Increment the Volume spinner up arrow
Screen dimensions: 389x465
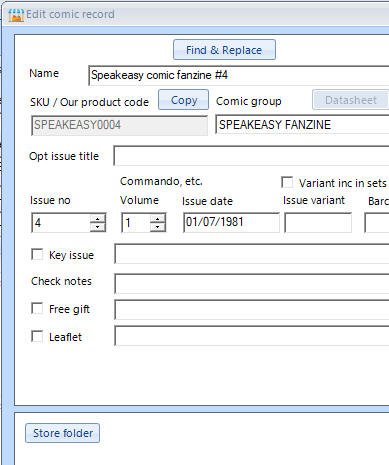click(157, 219)
